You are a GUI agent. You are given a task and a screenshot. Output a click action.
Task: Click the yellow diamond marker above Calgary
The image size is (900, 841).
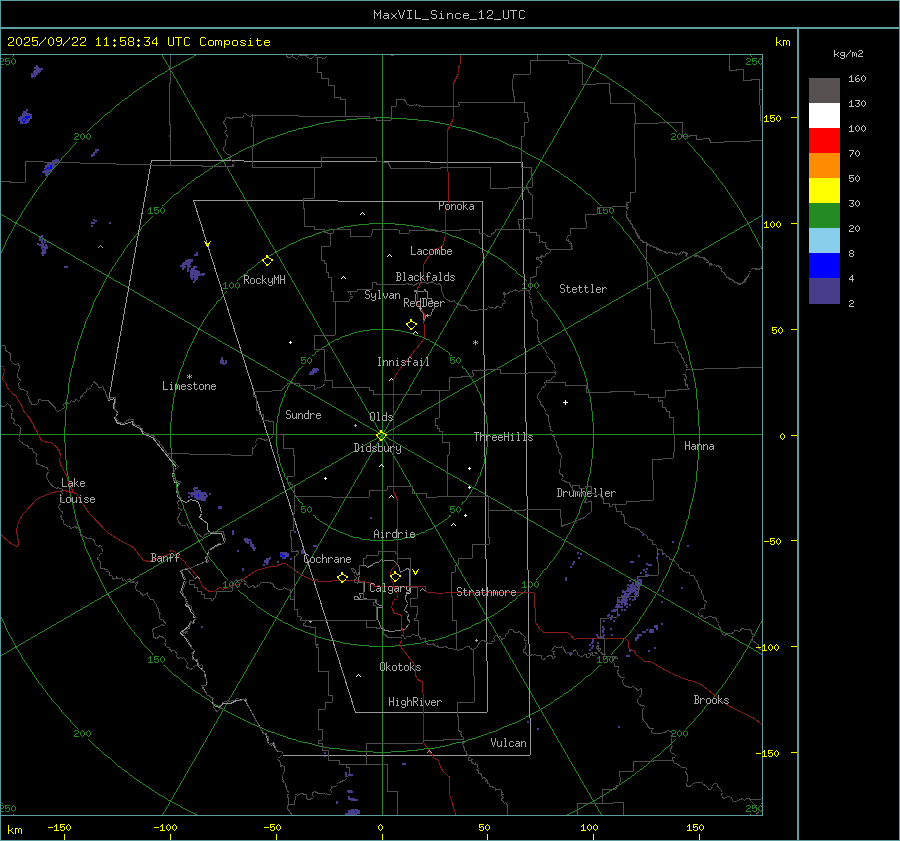click(395, 576)
